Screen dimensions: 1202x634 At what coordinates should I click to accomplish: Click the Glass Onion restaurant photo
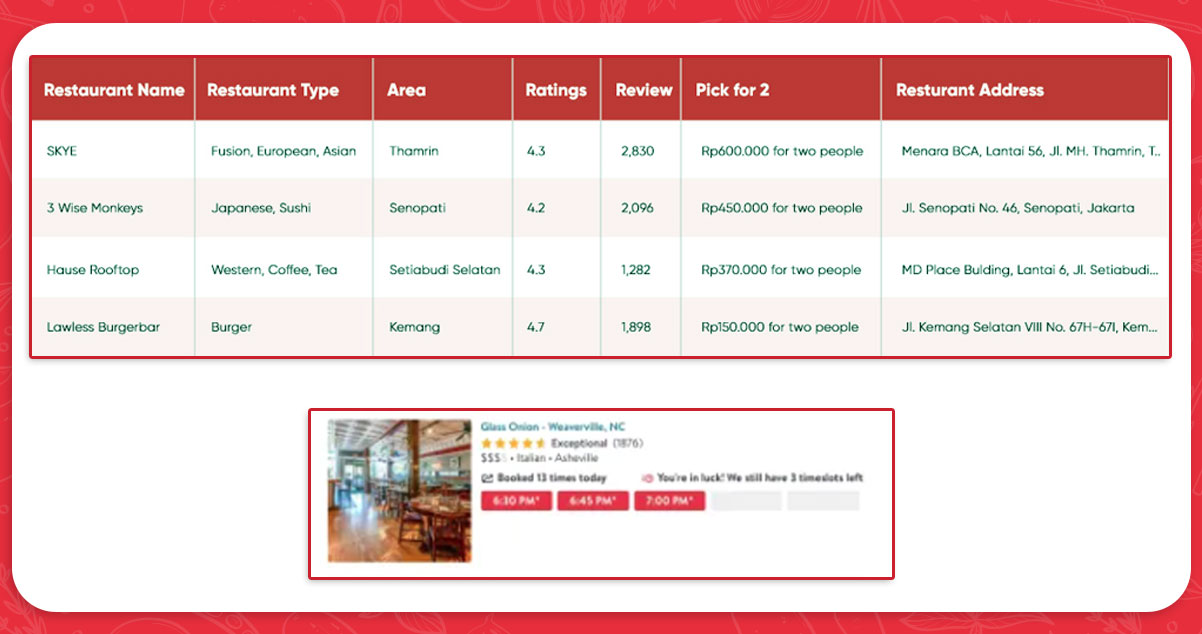tap(400, 490)
